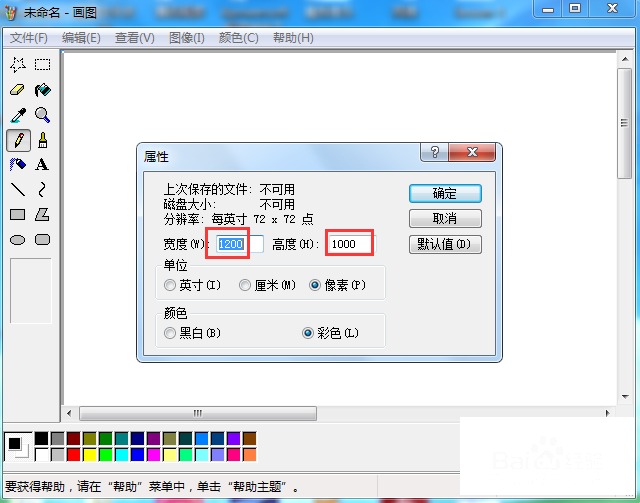Pick the white swatch in bottom row

pos(42,454)
